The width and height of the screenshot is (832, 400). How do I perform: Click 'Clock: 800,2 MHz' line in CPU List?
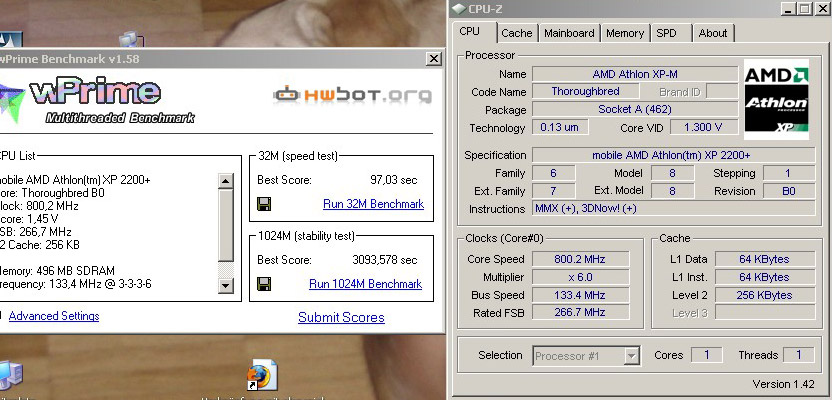[39, 206]
